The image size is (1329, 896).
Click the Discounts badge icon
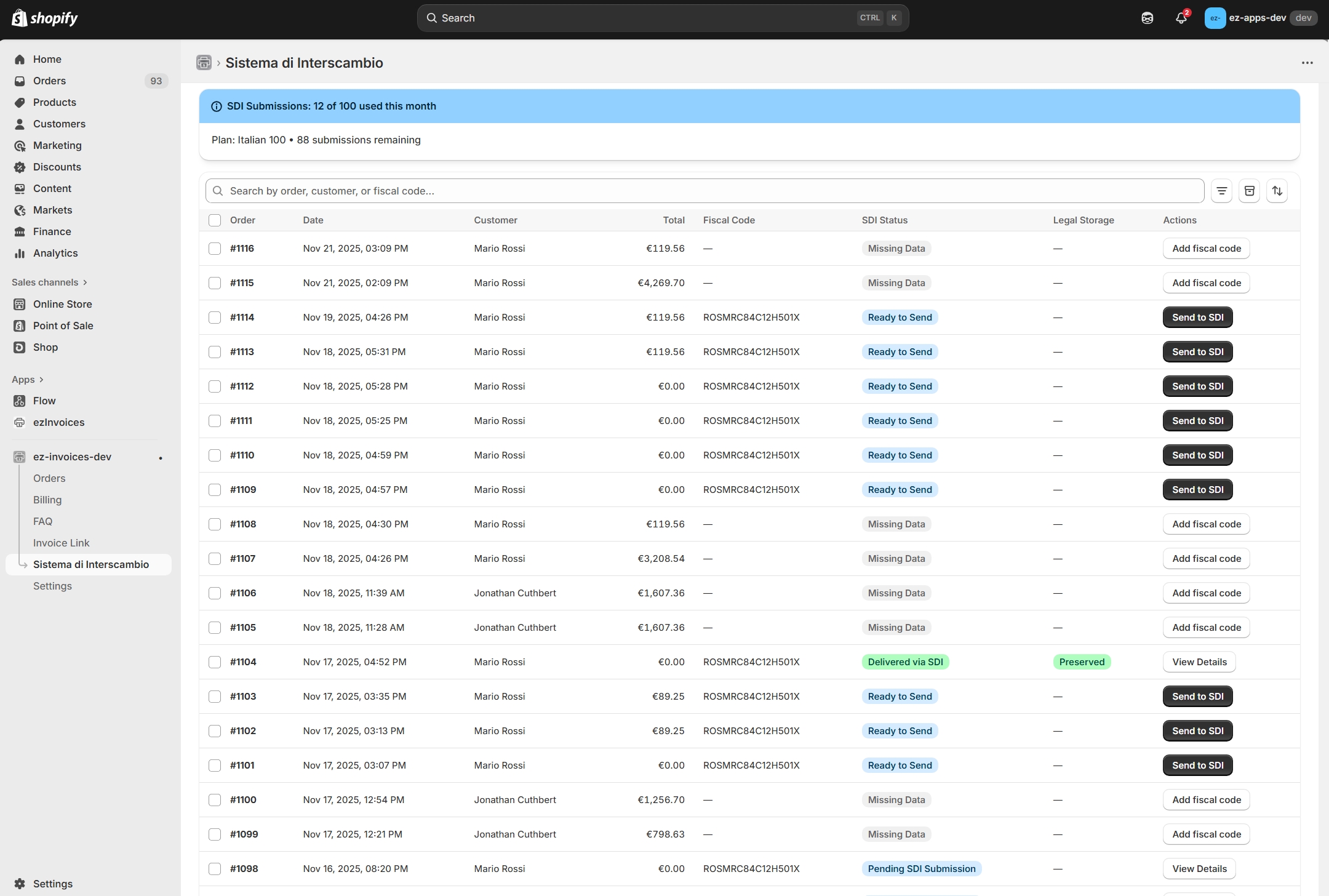(x=20, y=167)
